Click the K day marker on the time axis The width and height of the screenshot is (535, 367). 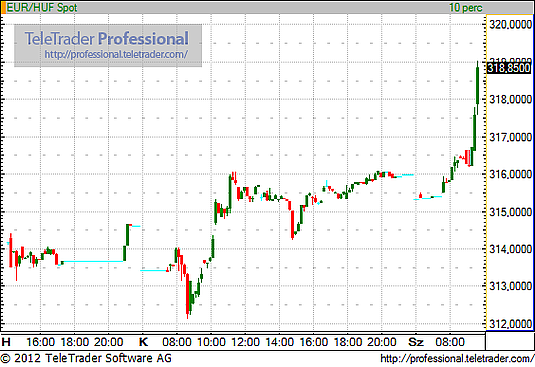(143, 342)
